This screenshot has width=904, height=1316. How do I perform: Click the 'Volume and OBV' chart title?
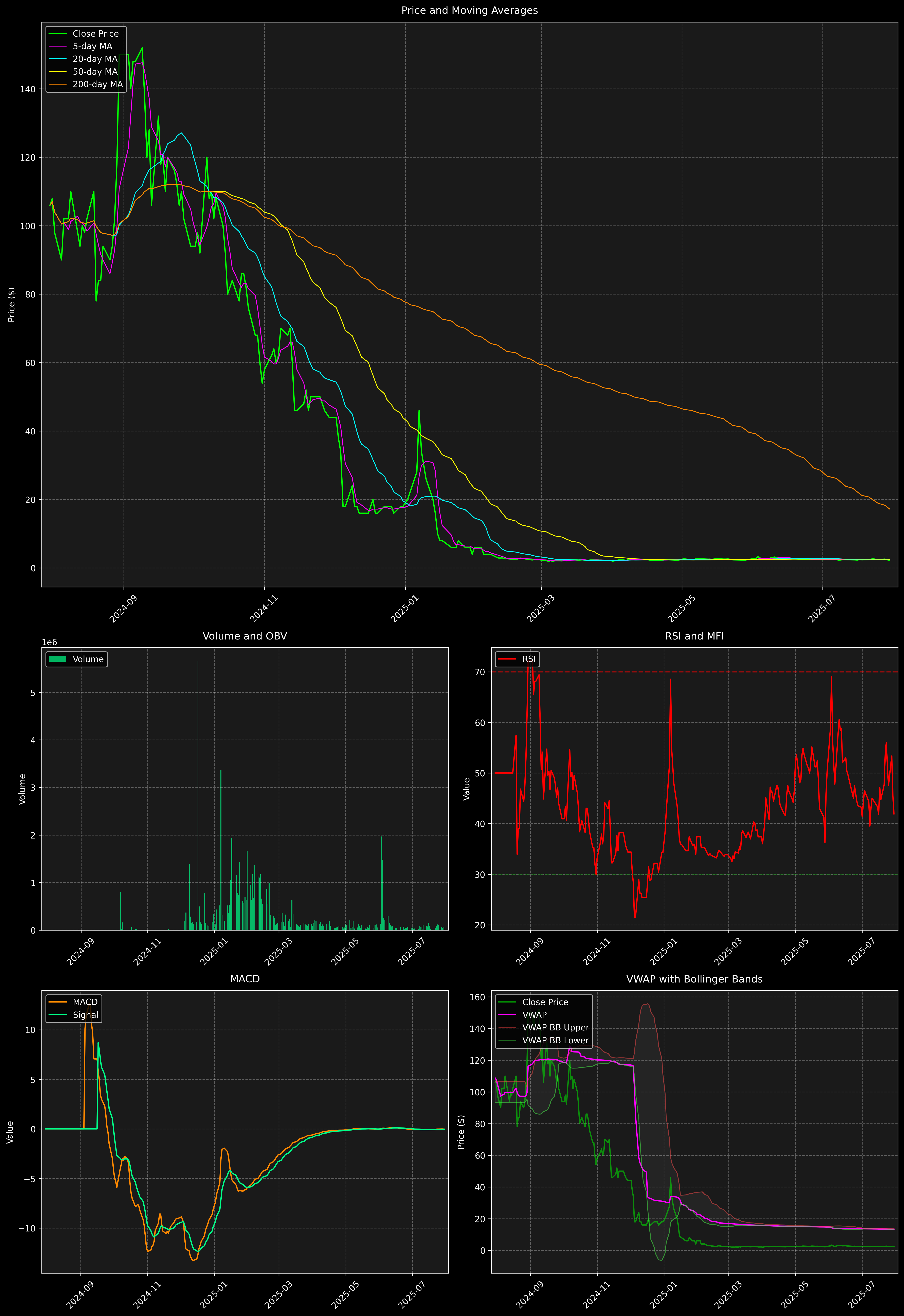(245, 636)
